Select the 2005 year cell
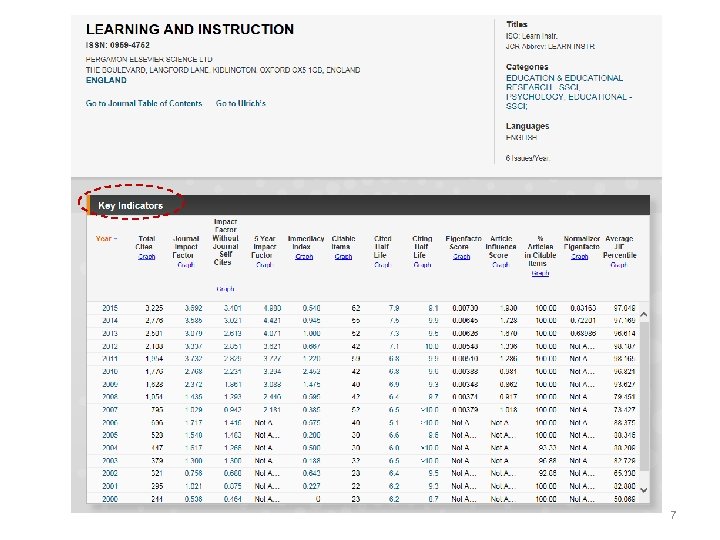 (x=110, y=435)
